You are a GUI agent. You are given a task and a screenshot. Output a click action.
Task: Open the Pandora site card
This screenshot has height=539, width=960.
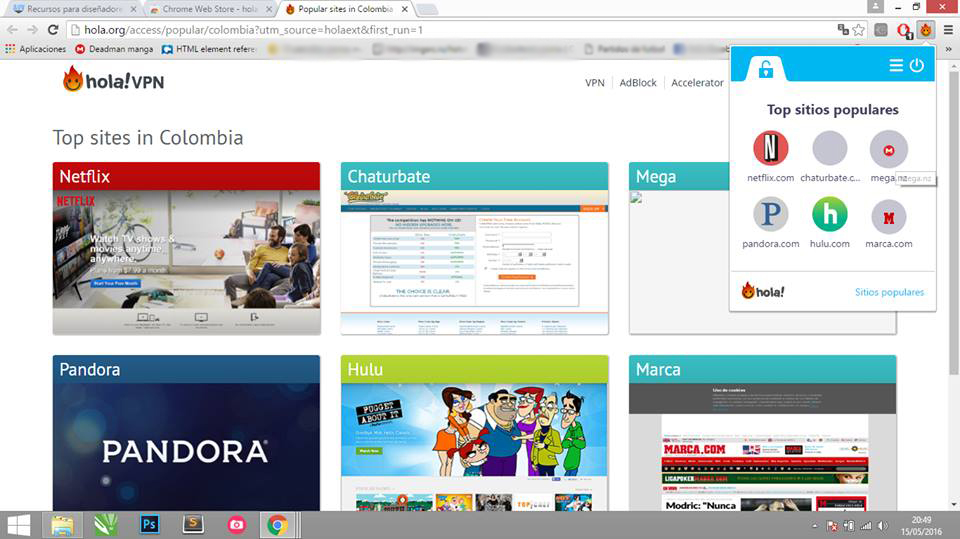[x=186, y=432]
